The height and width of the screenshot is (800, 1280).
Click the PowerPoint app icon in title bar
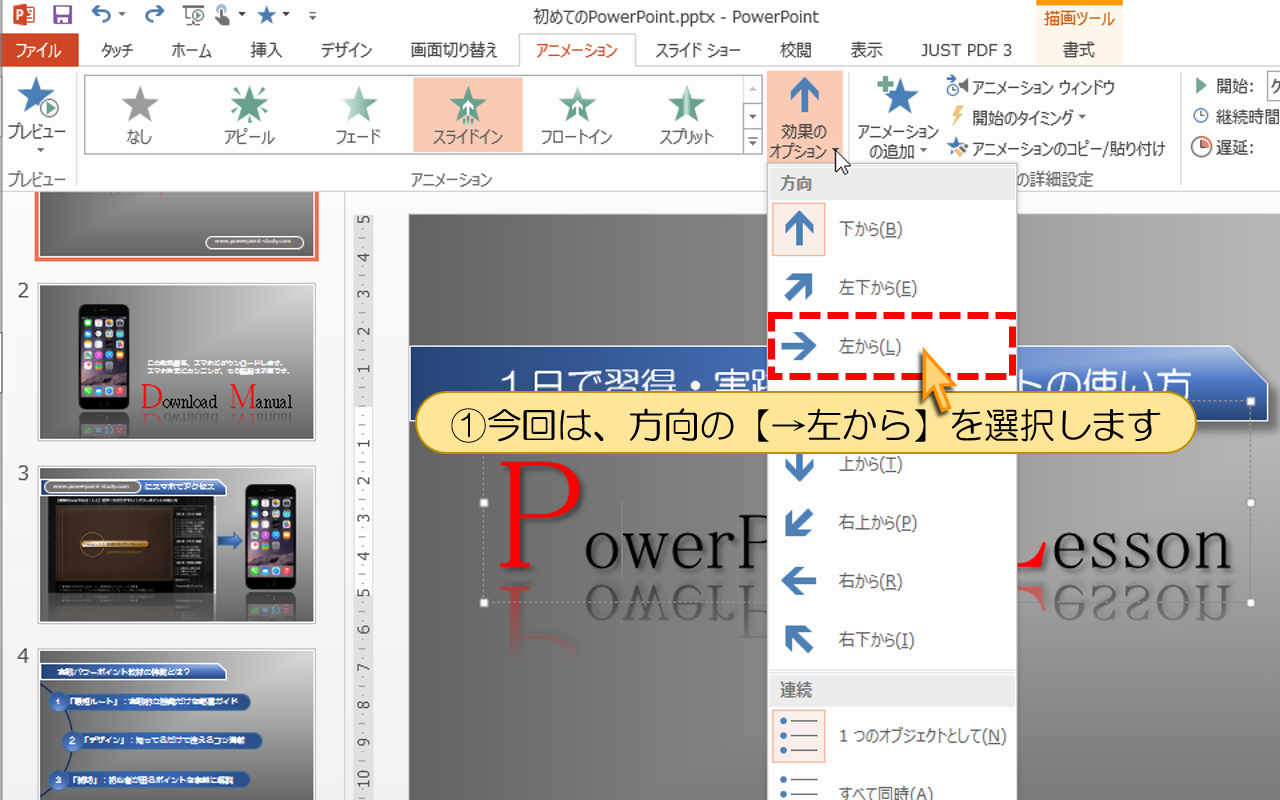[23, 16]
